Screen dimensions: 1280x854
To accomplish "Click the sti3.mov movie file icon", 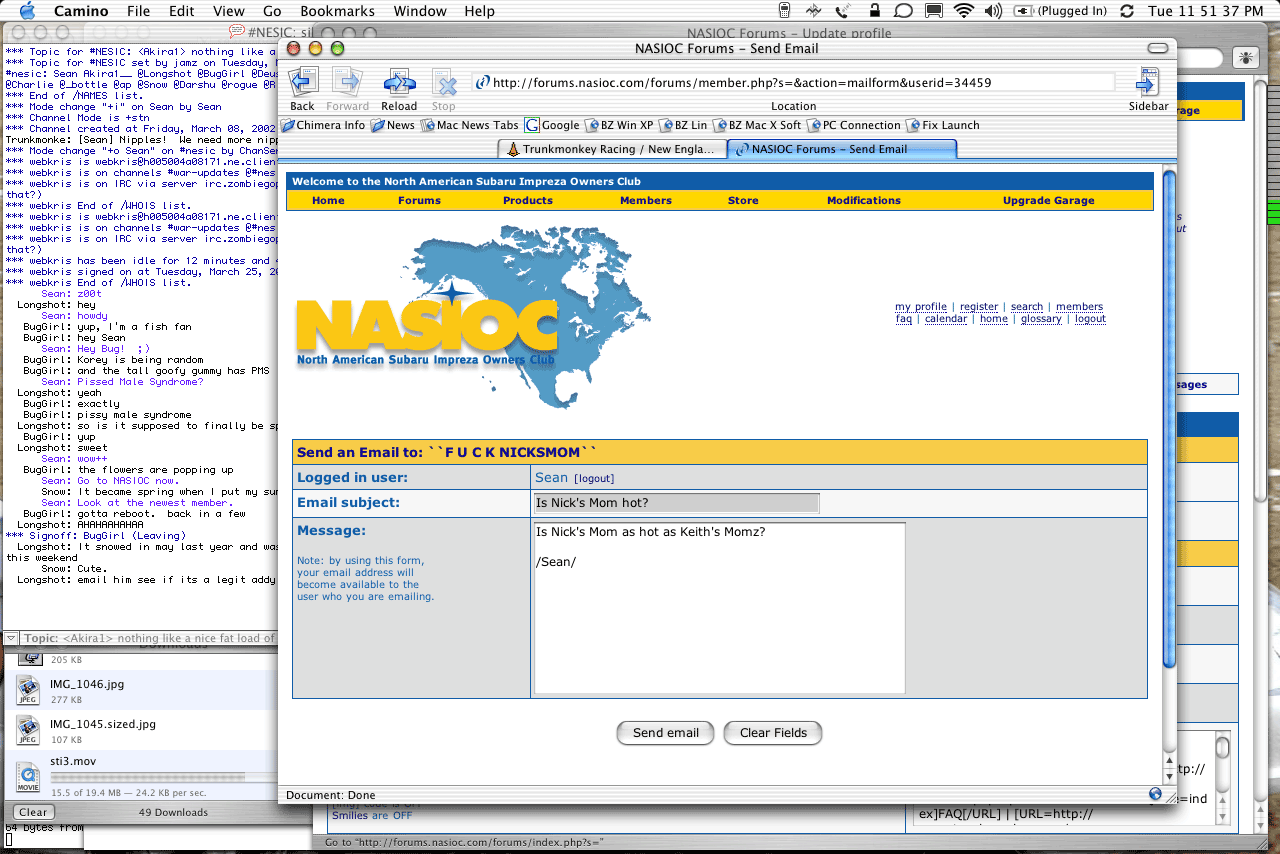I will [x=27, y=776].
